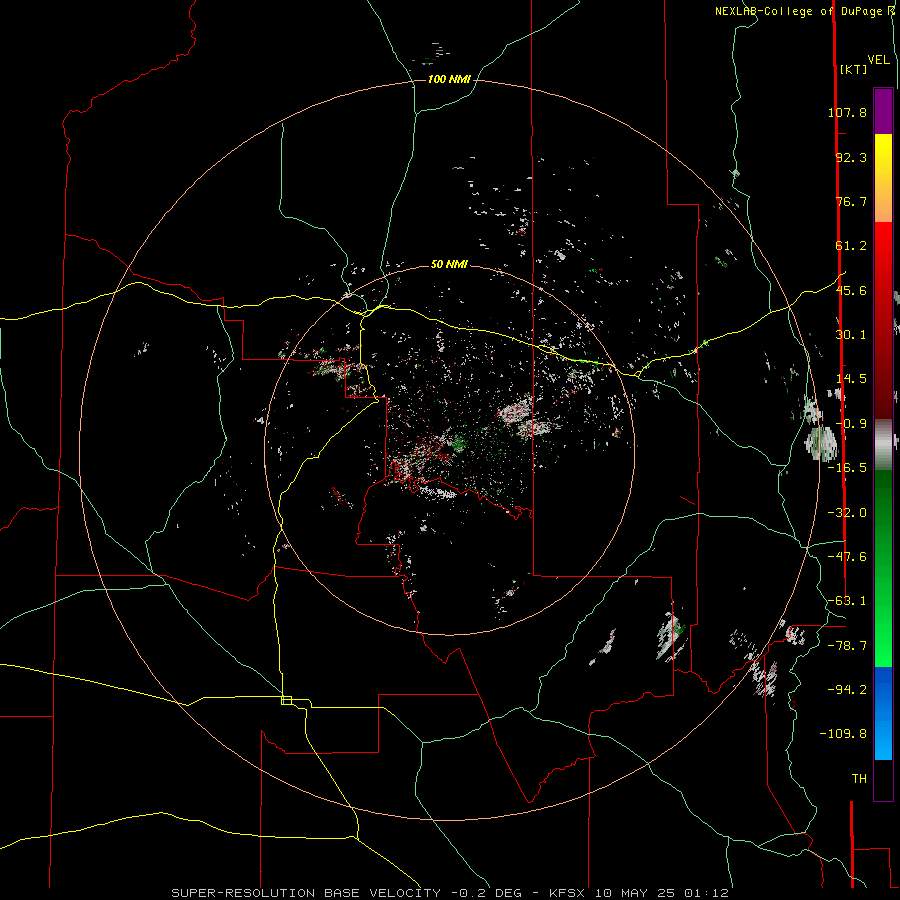The height and width of the screenshot is (900, 900).
Task: Click the 100 NMI range ring label
Action: coord(449,79)
